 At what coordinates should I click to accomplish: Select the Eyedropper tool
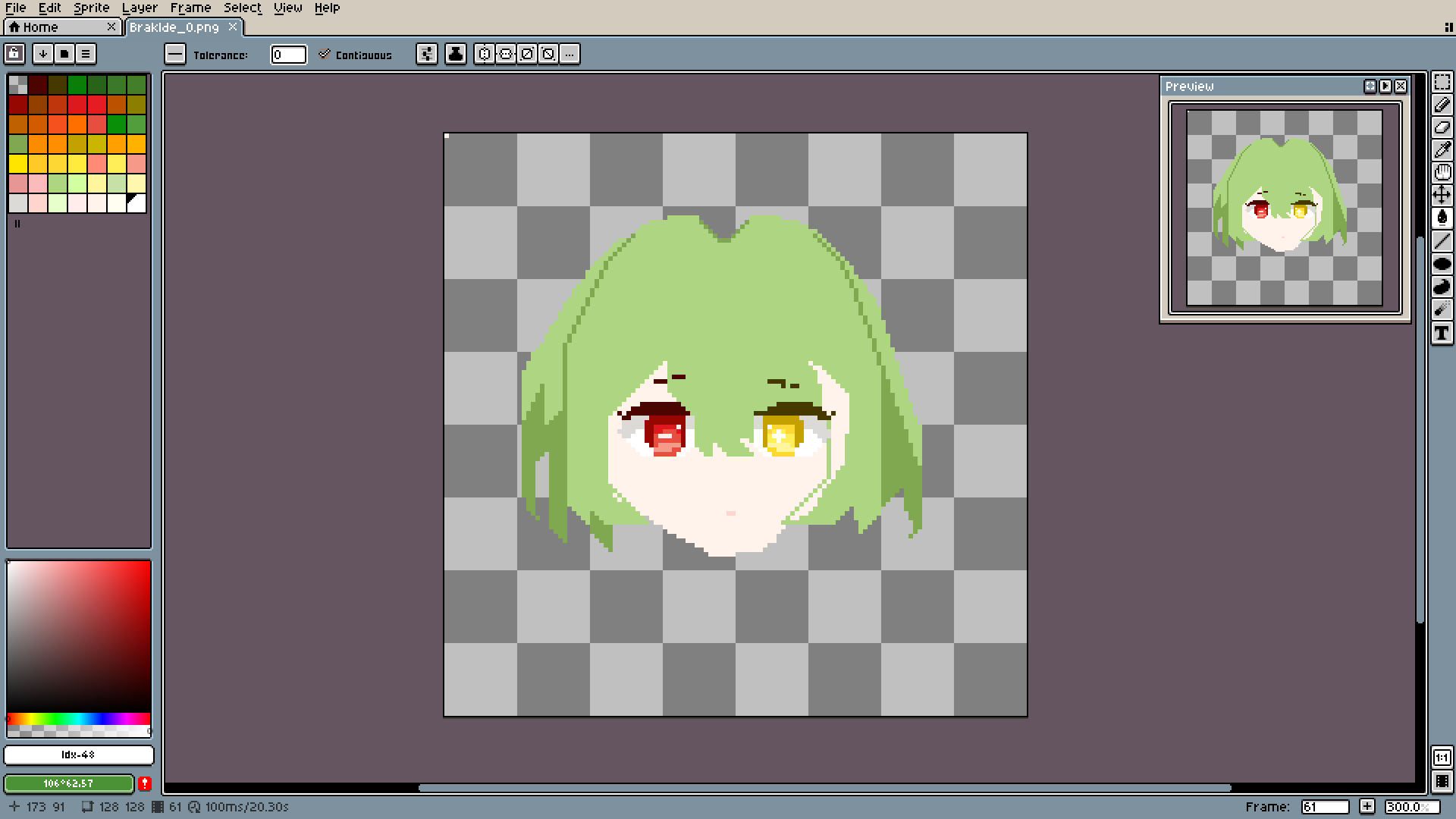[1442, 150]
